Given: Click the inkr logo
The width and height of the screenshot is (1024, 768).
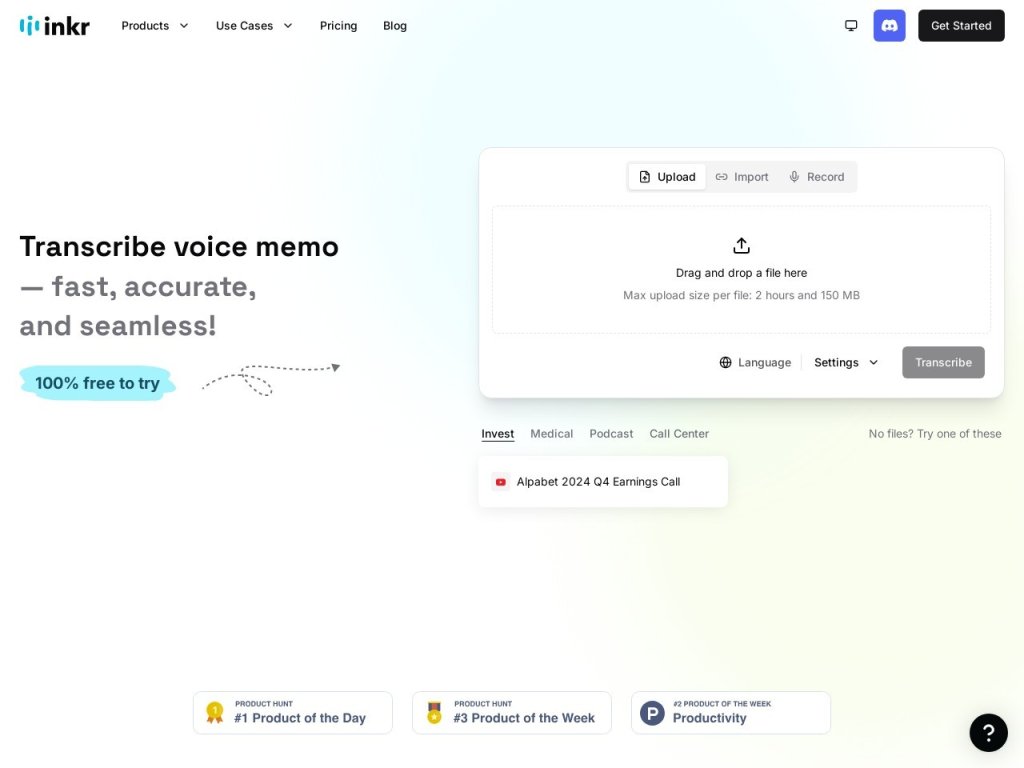Looking at the screenshot, I should [55, 26].
